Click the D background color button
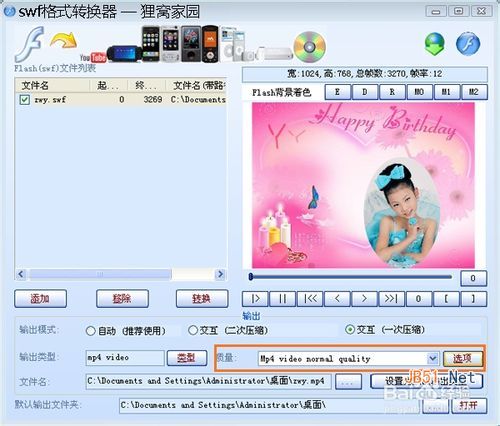The height and width of the screenshot is (426, 500). pyautogui.click(x=365, y=92)
